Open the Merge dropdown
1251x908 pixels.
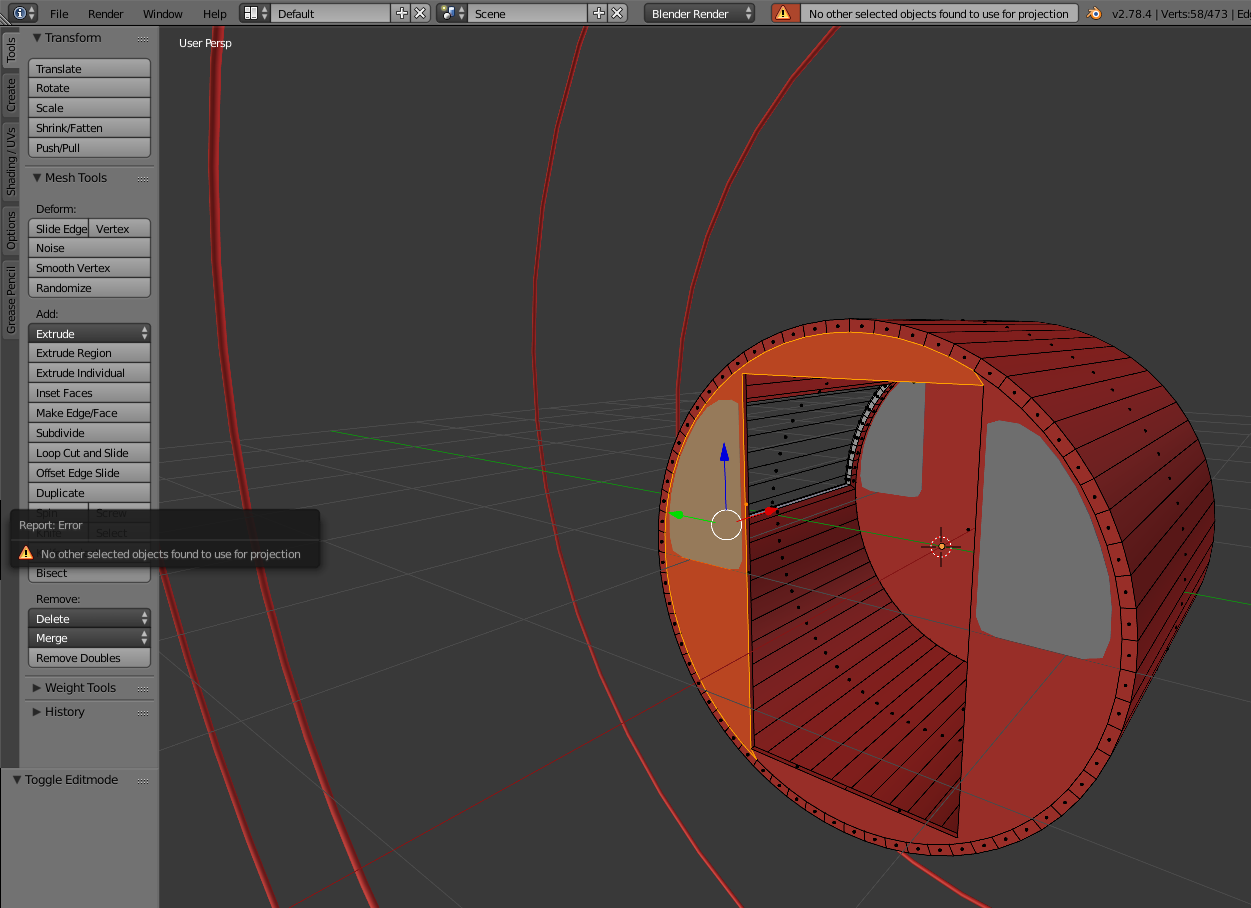tap(89, 638)
